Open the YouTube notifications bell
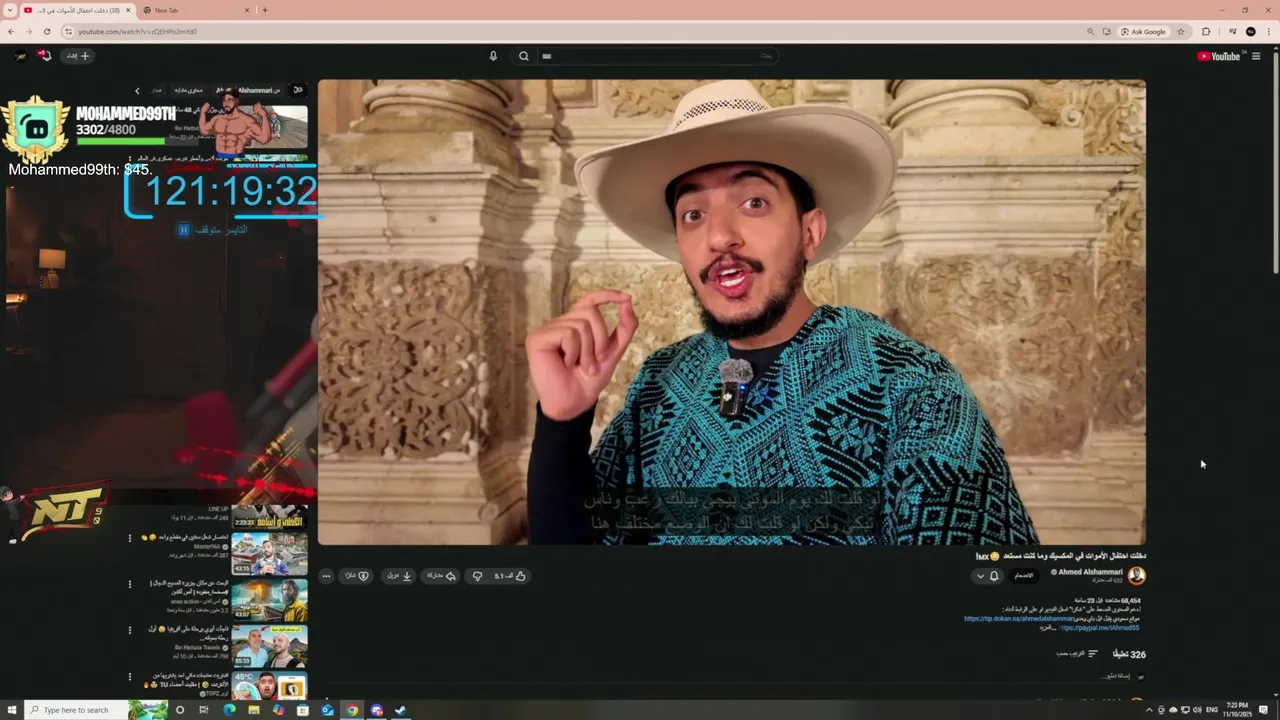 (44, 56)
